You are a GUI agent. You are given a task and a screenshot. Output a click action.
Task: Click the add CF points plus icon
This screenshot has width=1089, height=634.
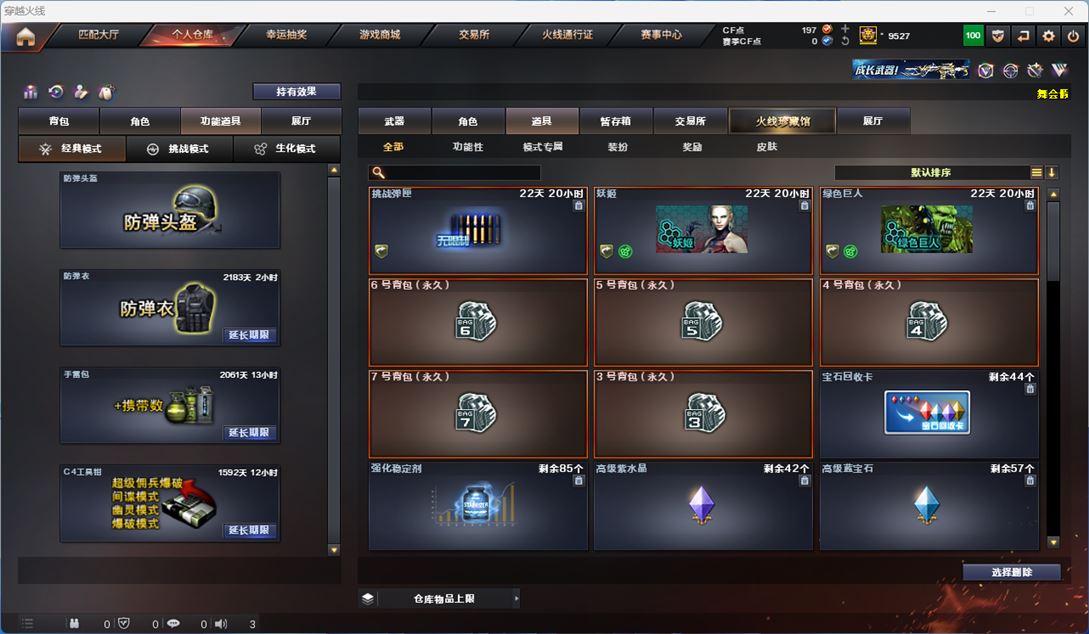(x=845, y=28)
